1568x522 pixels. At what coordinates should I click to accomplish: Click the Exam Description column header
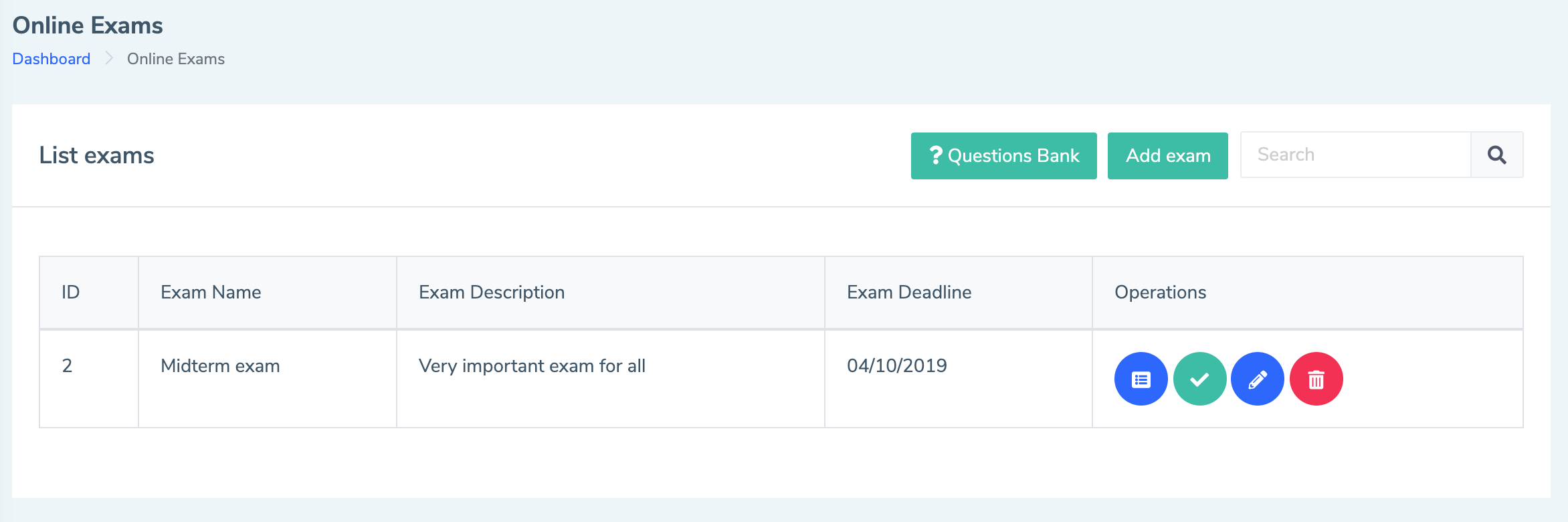(x=492, y=292)
